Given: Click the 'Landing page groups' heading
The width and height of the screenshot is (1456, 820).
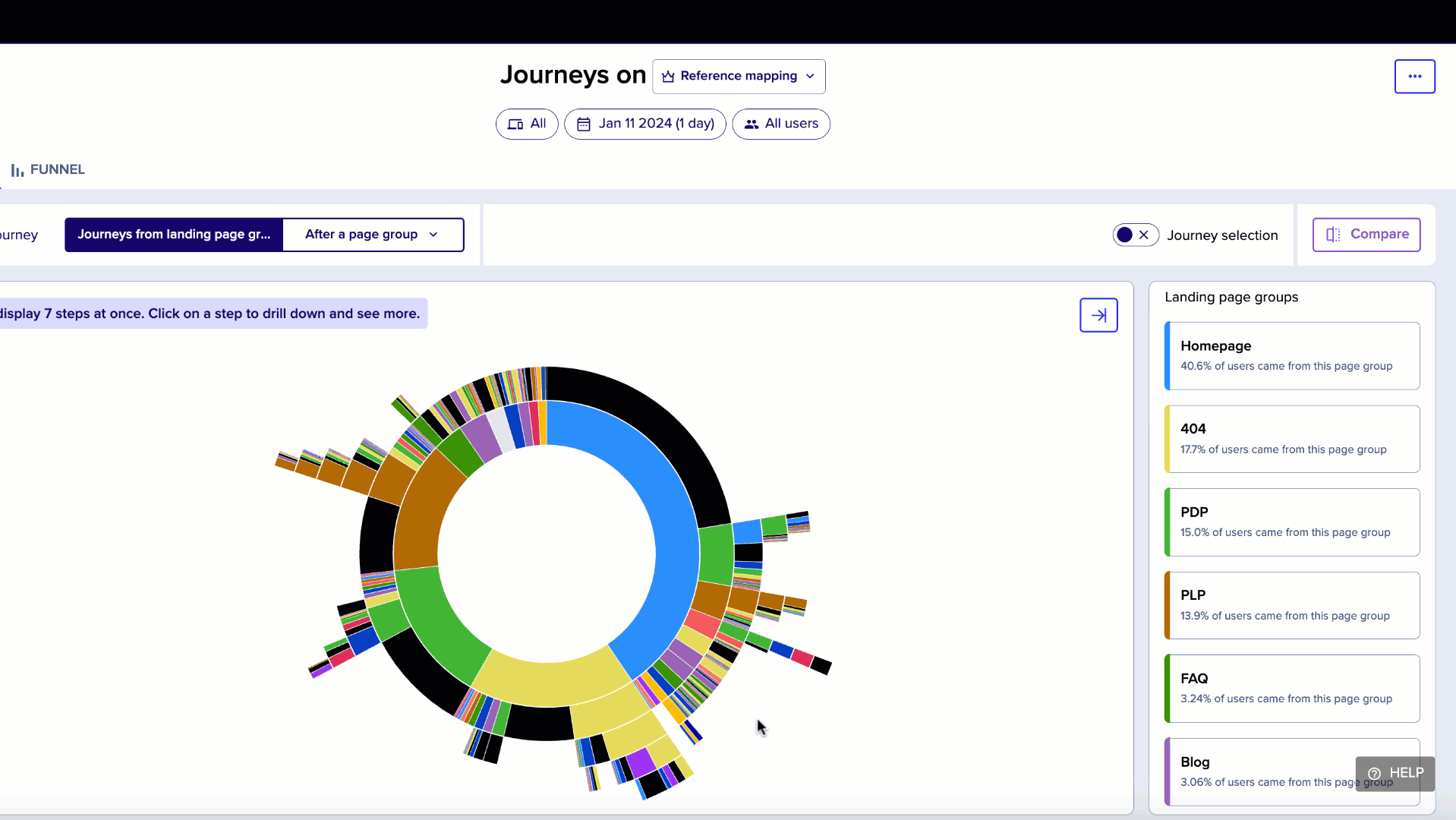Looking at the screenshot, I should [x=1231, y=298].
